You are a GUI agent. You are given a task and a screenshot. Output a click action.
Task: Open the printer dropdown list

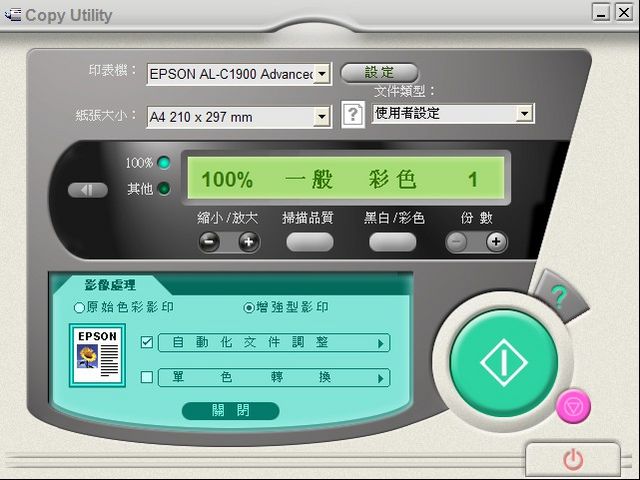tap(322, 74)
